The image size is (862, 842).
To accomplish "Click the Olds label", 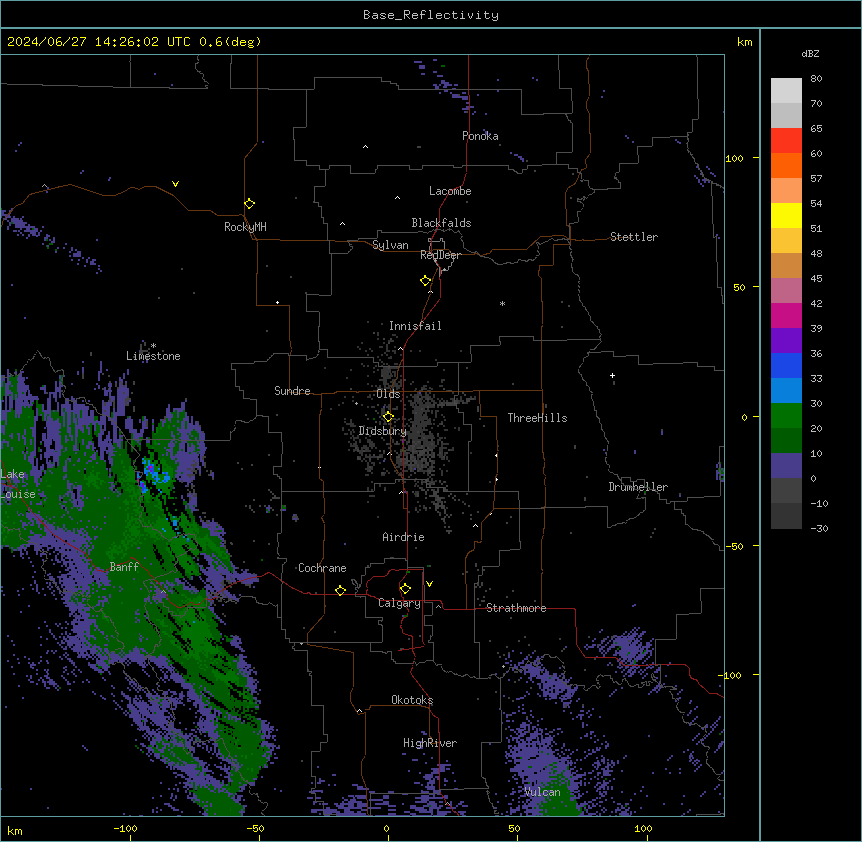I will point(388,394).
